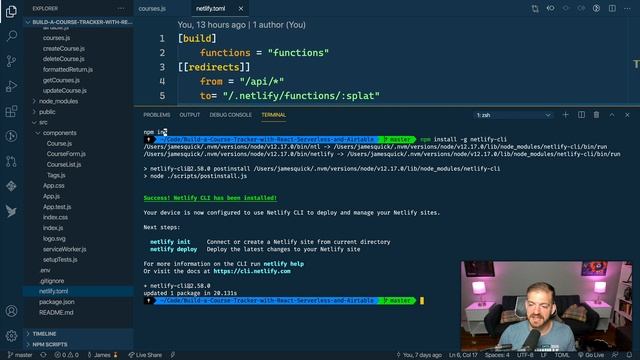Open the terminal selector 1: zsh dropdown
The width and height of the screenshot is (640, 360).
[513, 115]
